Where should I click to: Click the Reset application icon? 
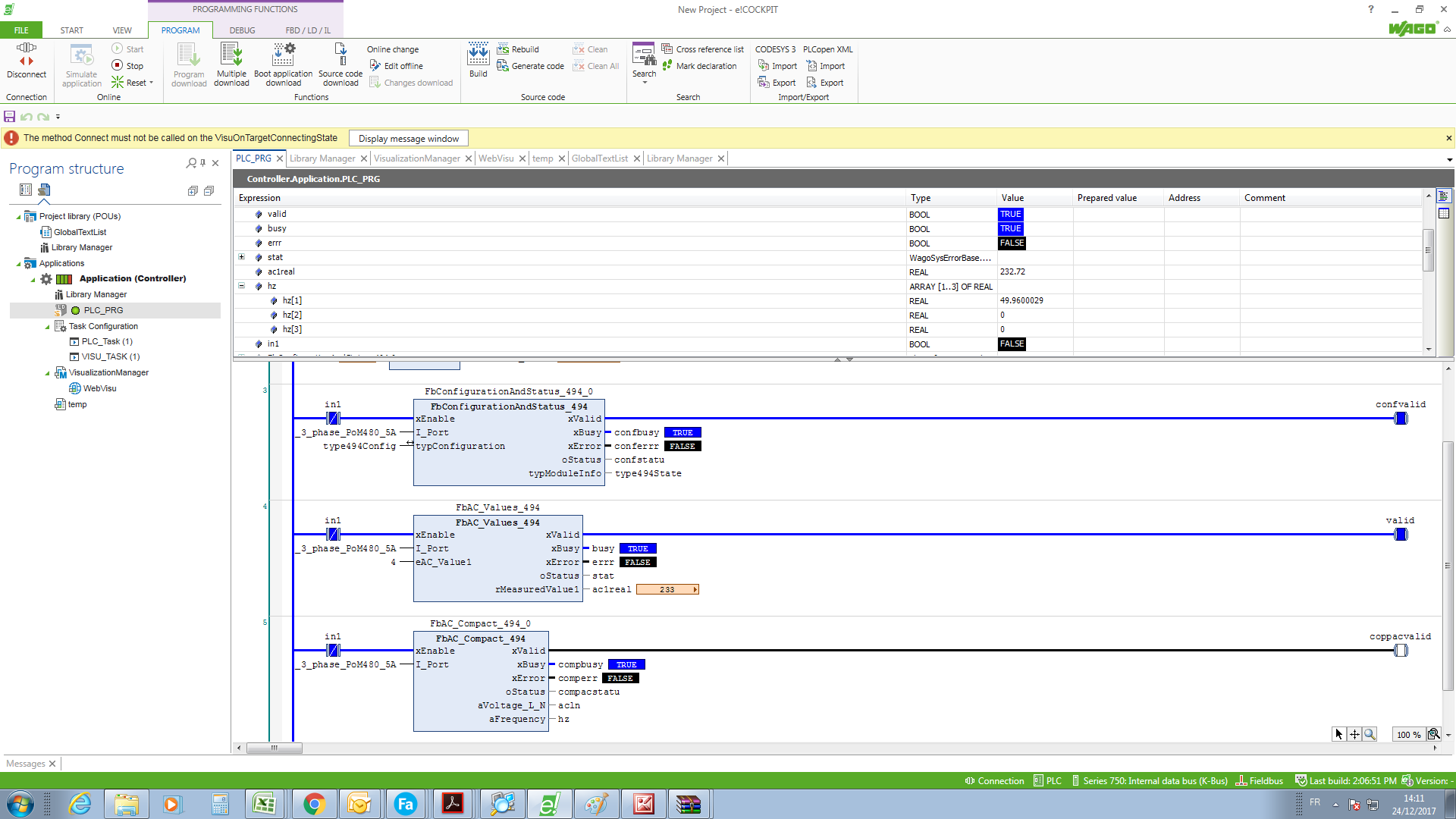click(x=118, y=83)
